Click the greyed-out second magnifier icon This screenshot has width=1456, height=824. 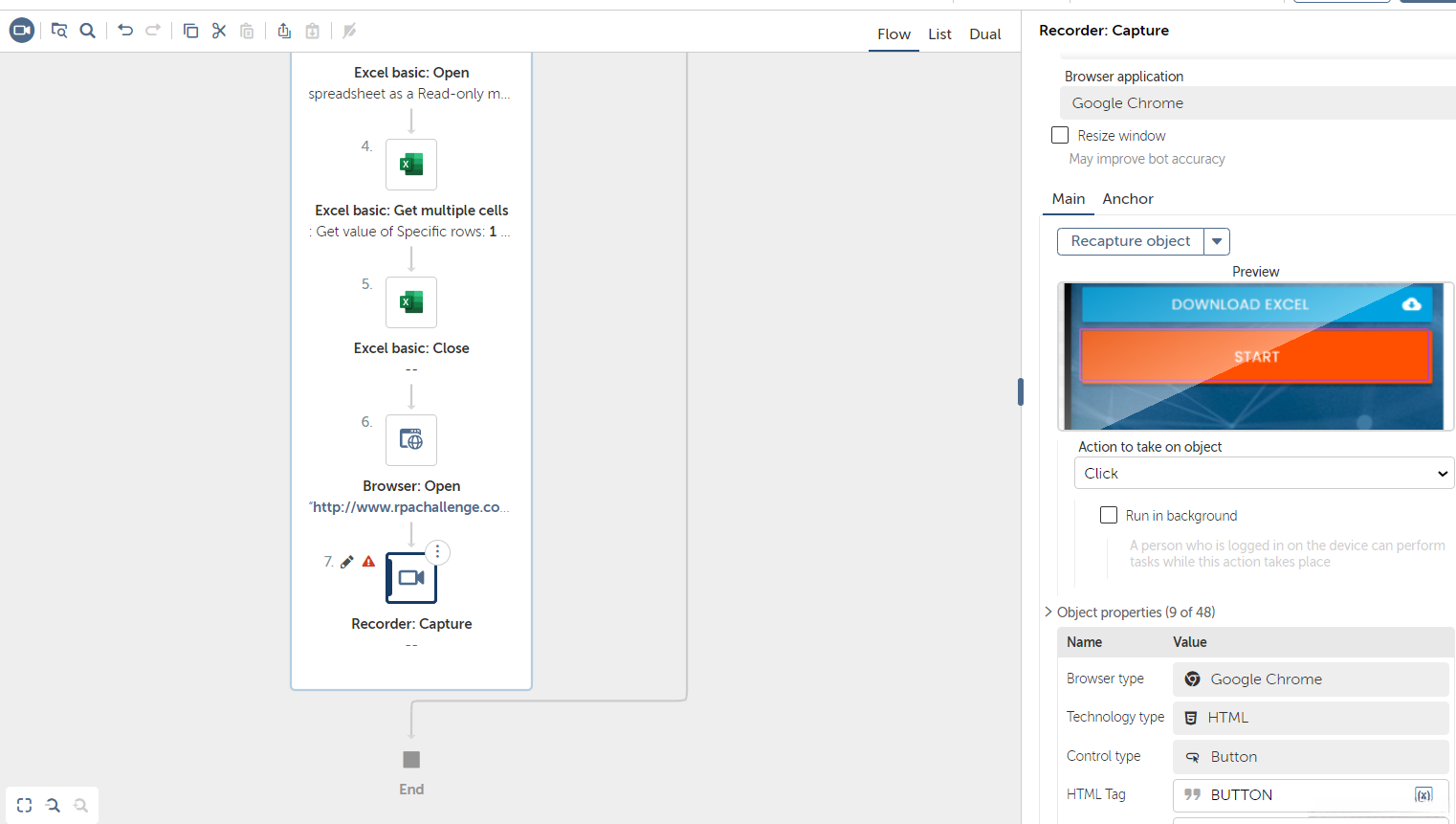[80, 806]
